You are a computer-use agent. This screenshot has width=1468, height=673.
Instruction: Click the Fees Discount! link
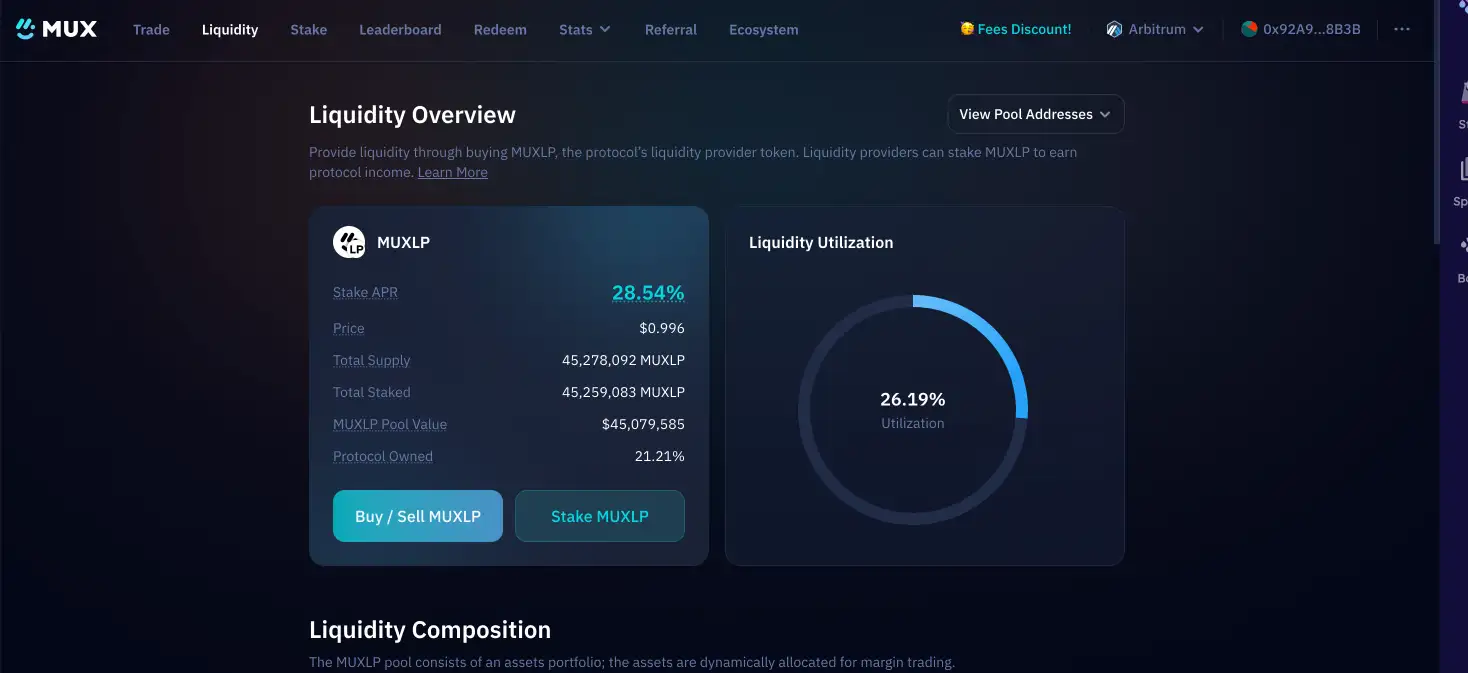tap(1024, 29)
